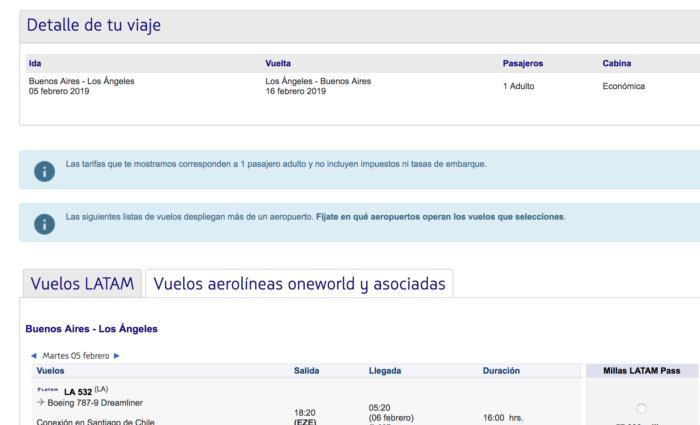The image size is (700, 425).
Task: Switch to the Vuelos LATAM tab
Action: [82, 284]
